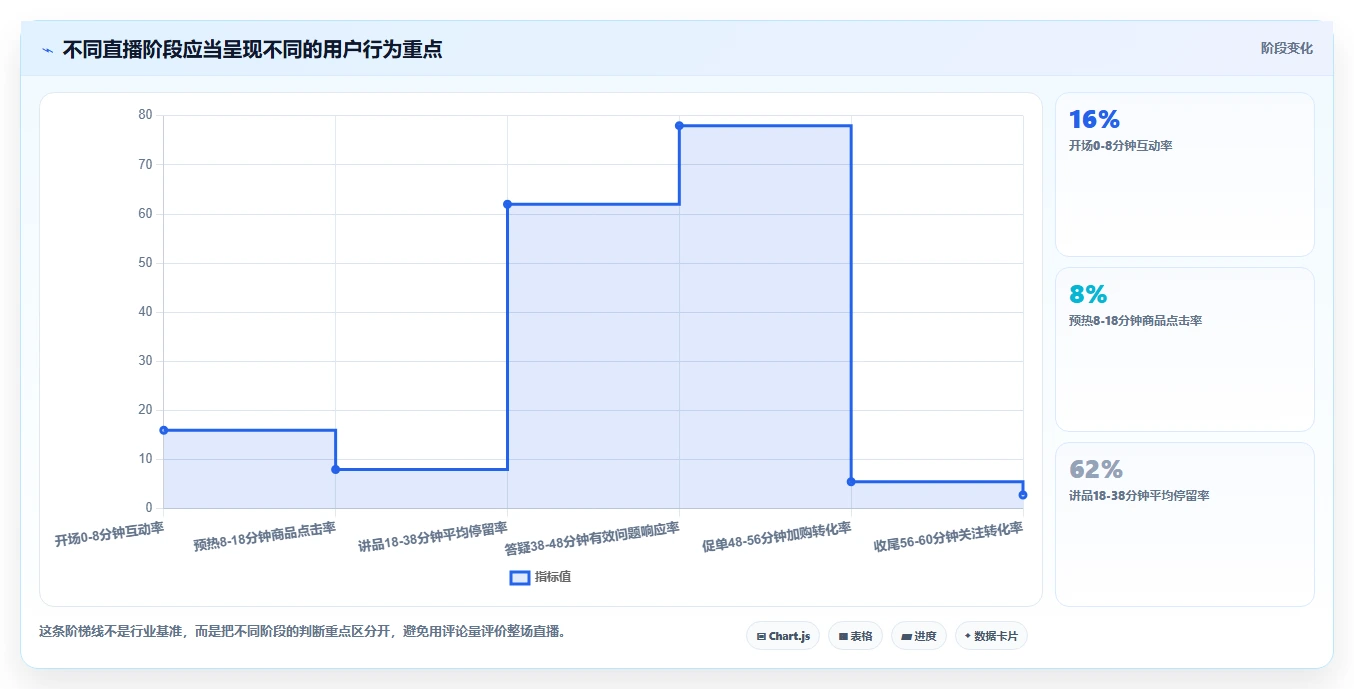Click the y-axis tick label 80
Image resolution: width=1354 pixels, height=689 pixels.
145,115
